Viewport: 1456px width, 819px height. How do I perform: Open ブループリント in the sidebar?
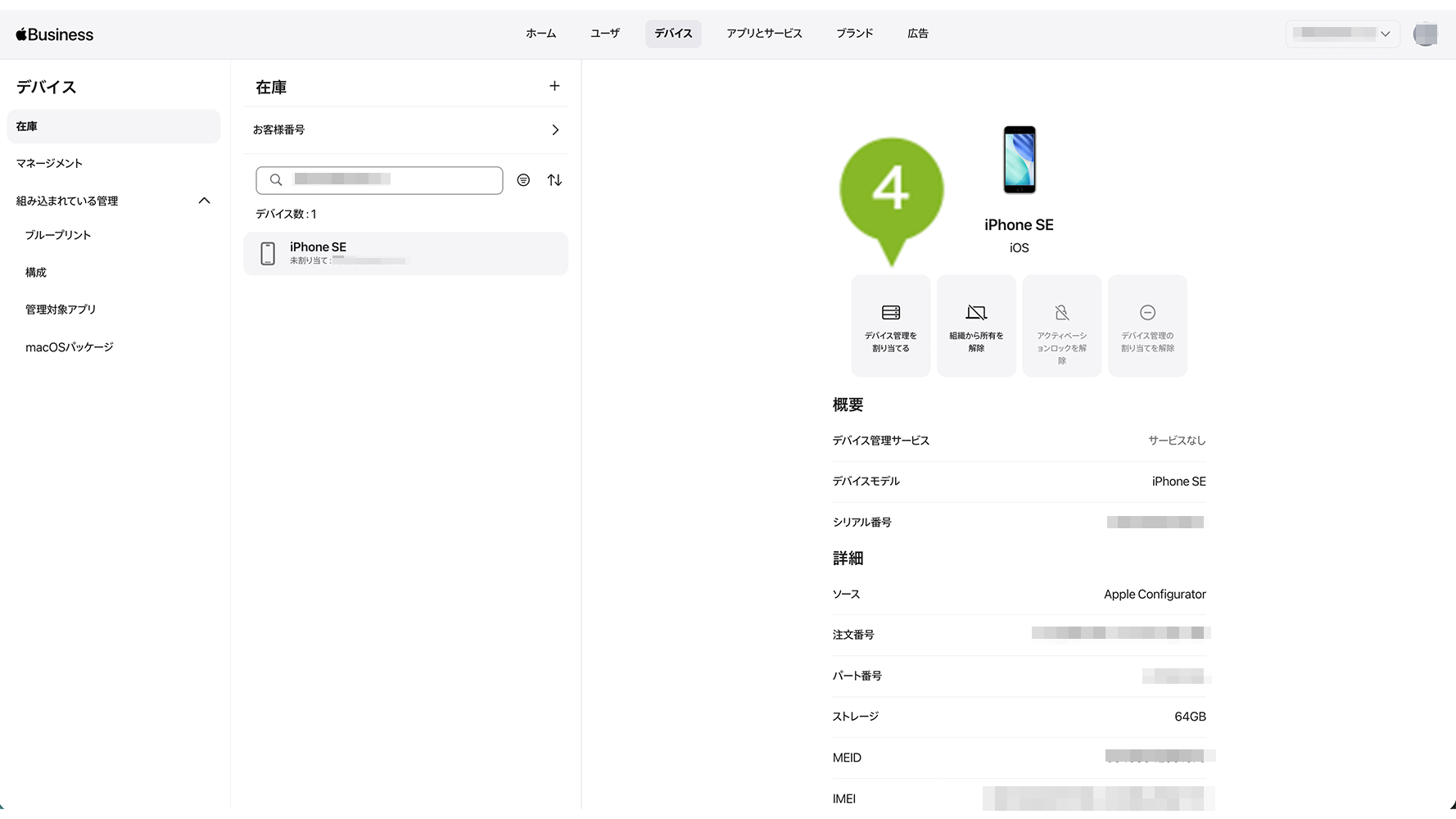tap(58, 235)
